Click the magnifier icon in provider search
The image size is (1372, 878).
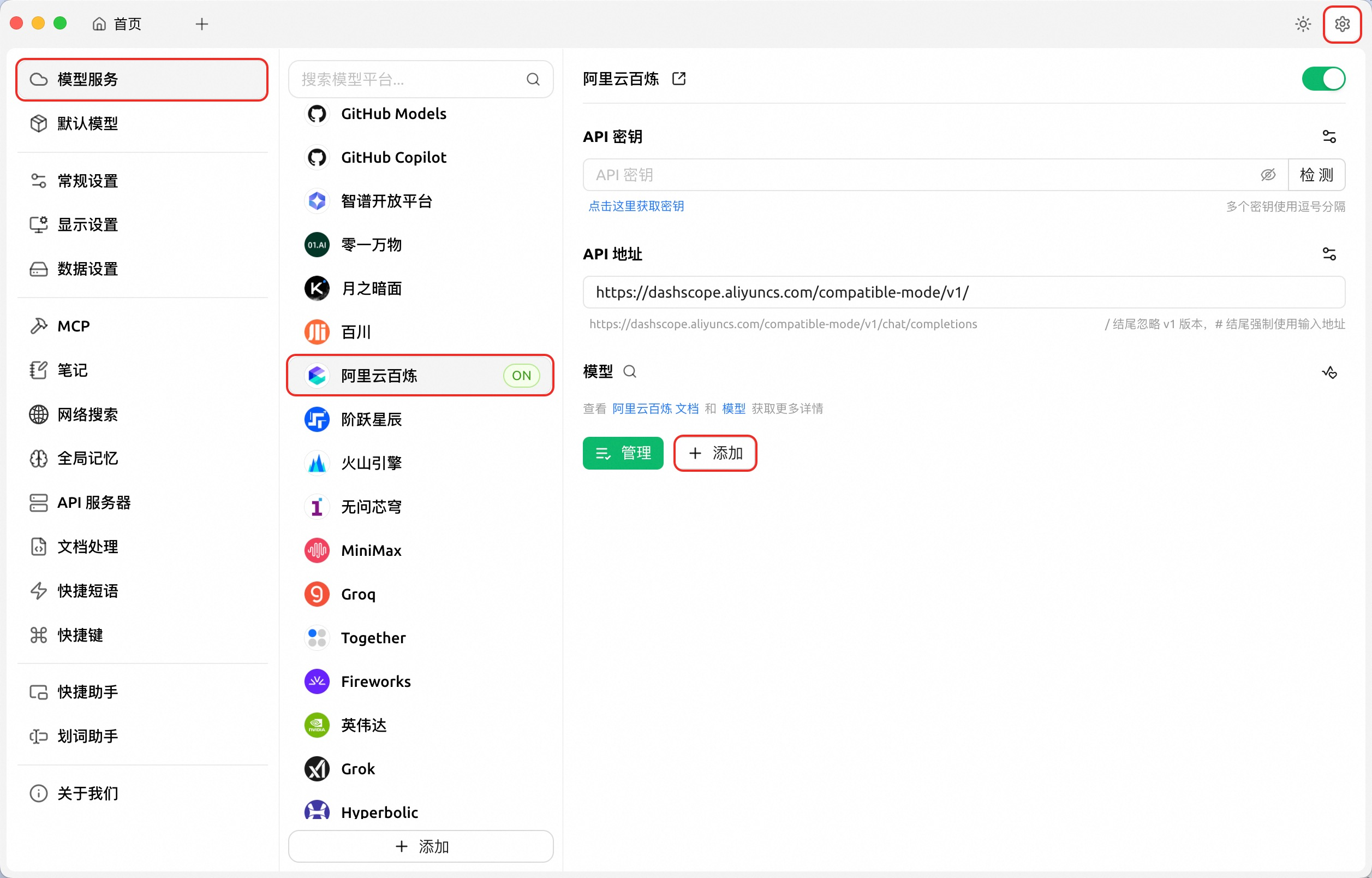point(533,79)
